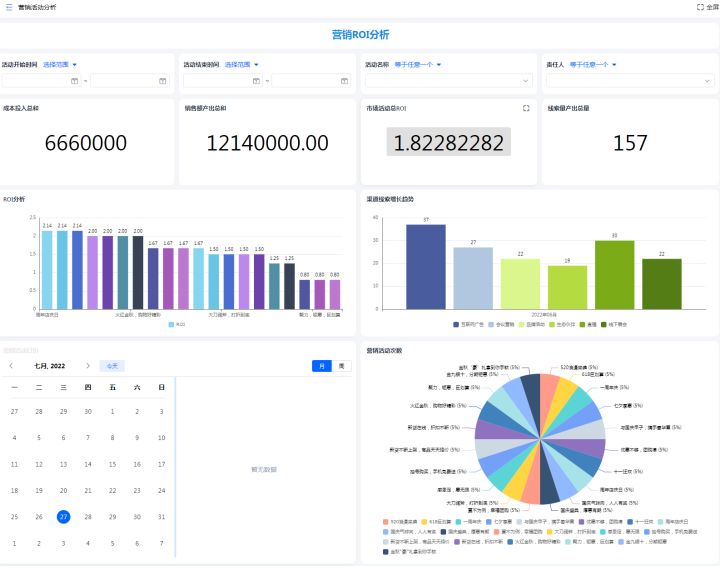
Task: Switch calendar to 月 view
Action: coord(321,366)
